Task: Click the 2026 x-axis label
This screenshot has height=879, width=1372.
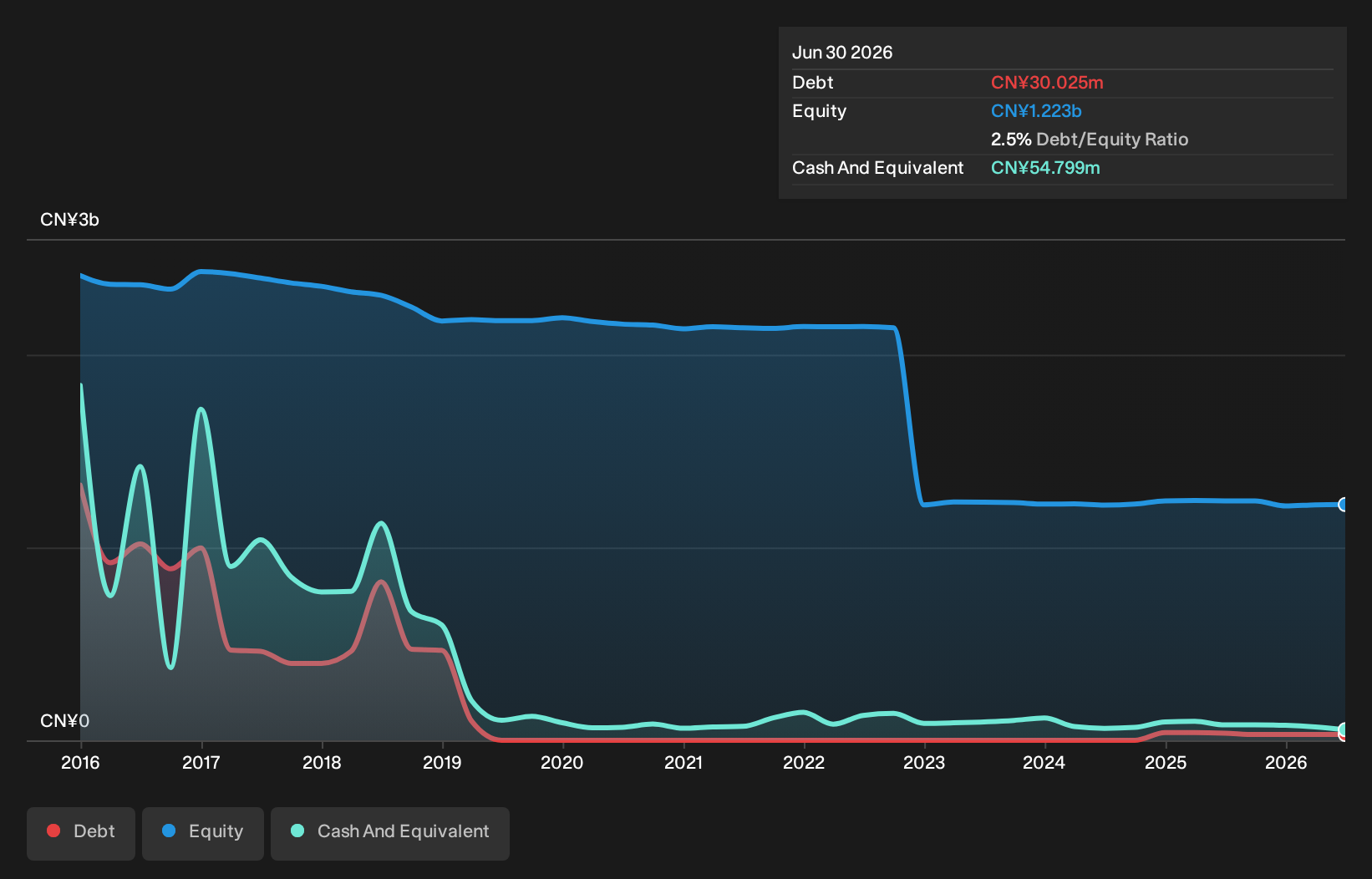Action: (x=1286, y=763)
